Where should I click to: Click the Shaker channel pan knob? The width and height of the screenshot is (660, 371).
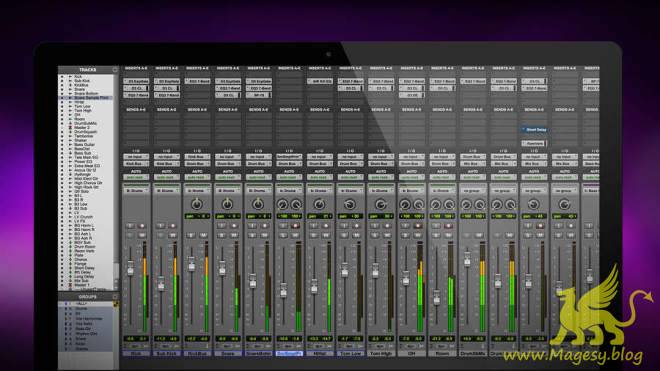[x=564, y=204]
